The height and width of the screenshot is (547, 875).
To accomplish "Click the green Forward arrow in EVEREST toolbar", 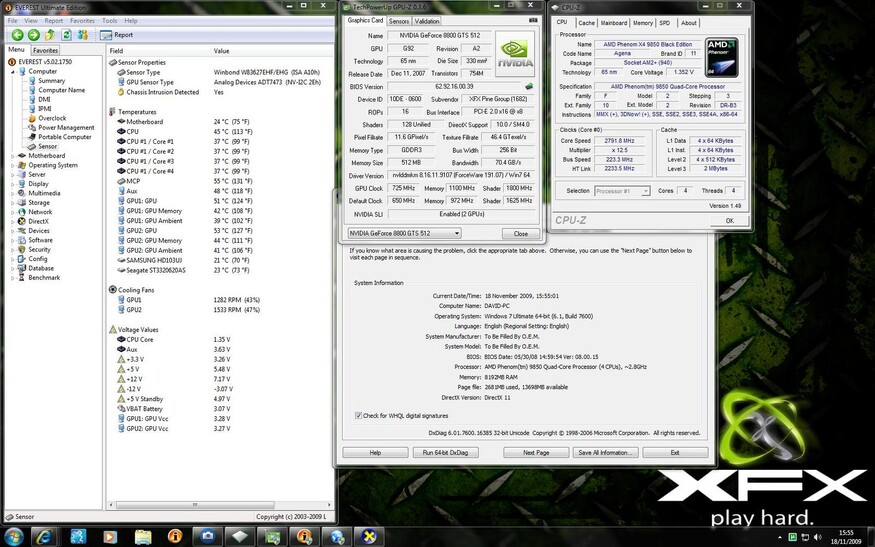I will 33,35.
